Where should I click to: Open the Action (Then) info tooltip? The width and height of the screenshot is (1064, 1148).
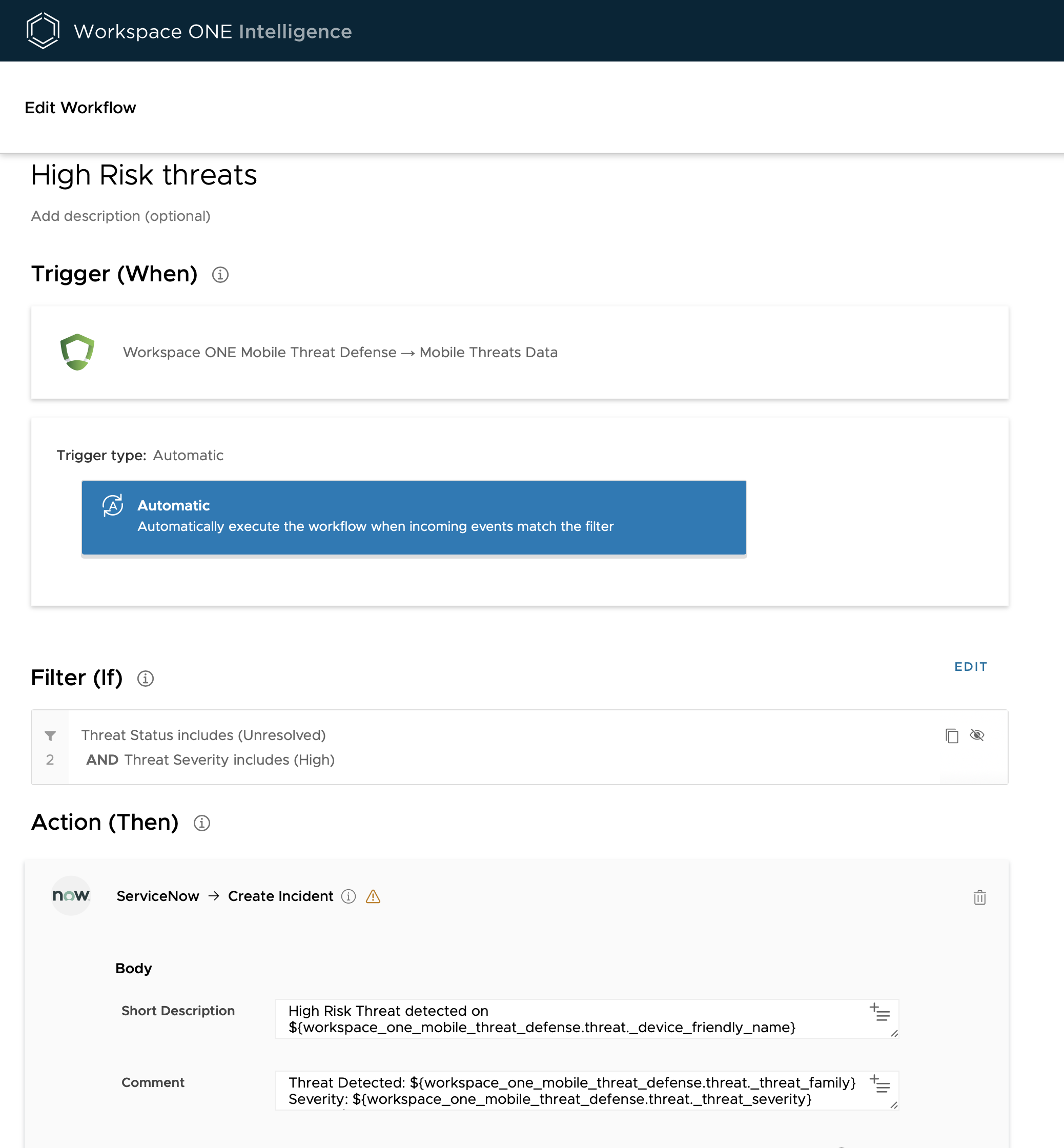[x=202, y=823]
